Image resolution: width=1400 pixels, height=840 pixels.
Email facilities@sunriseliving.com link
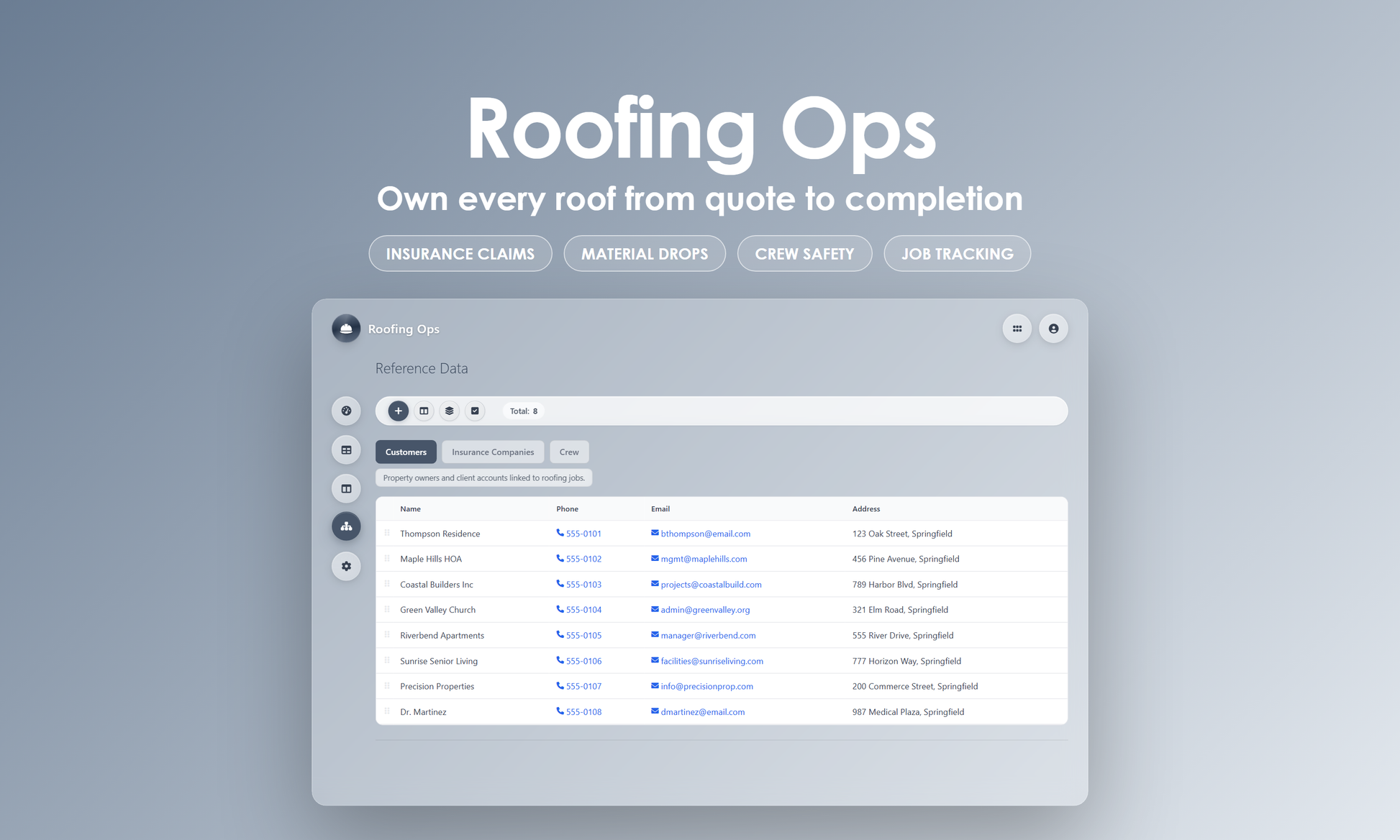coord(712,661)
